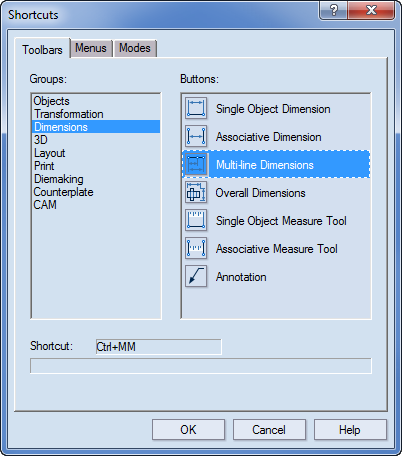402x456 pixels.
Task: Open the Modes tab
Action: click(x=135, y=48)
